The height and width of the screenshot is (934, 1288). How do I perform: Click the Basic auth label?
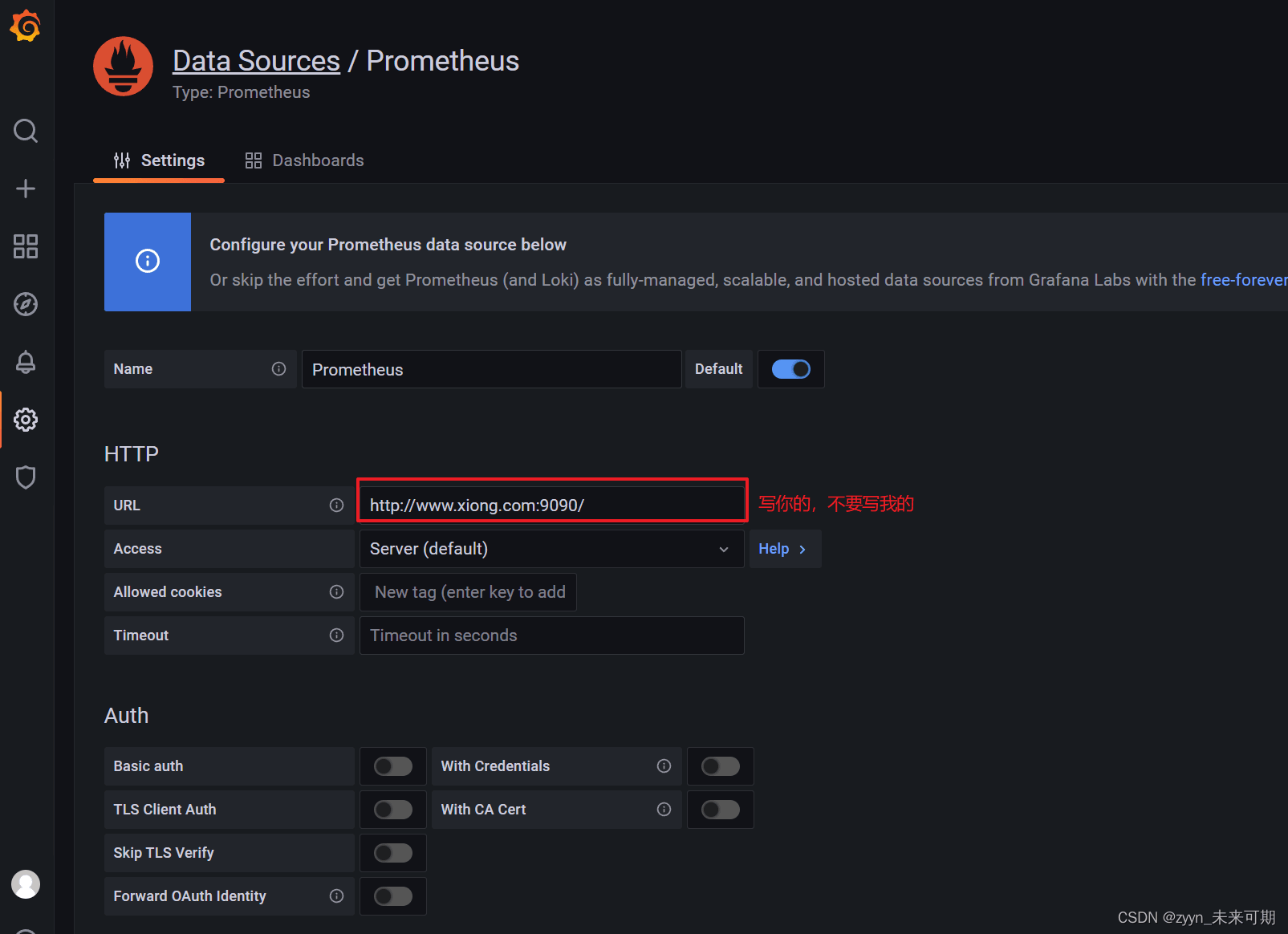(148, 766)
